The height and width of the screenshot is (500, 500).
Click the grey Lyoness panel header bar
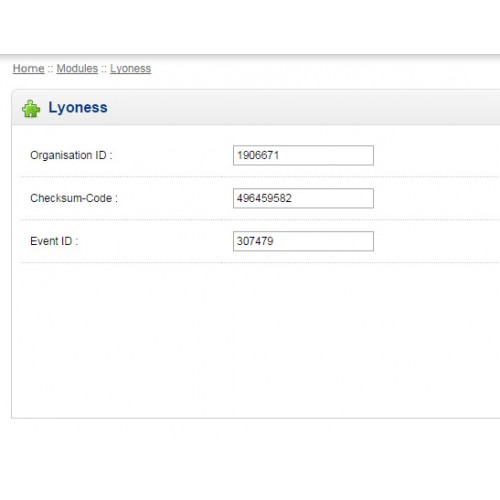[x=256, y=108]
